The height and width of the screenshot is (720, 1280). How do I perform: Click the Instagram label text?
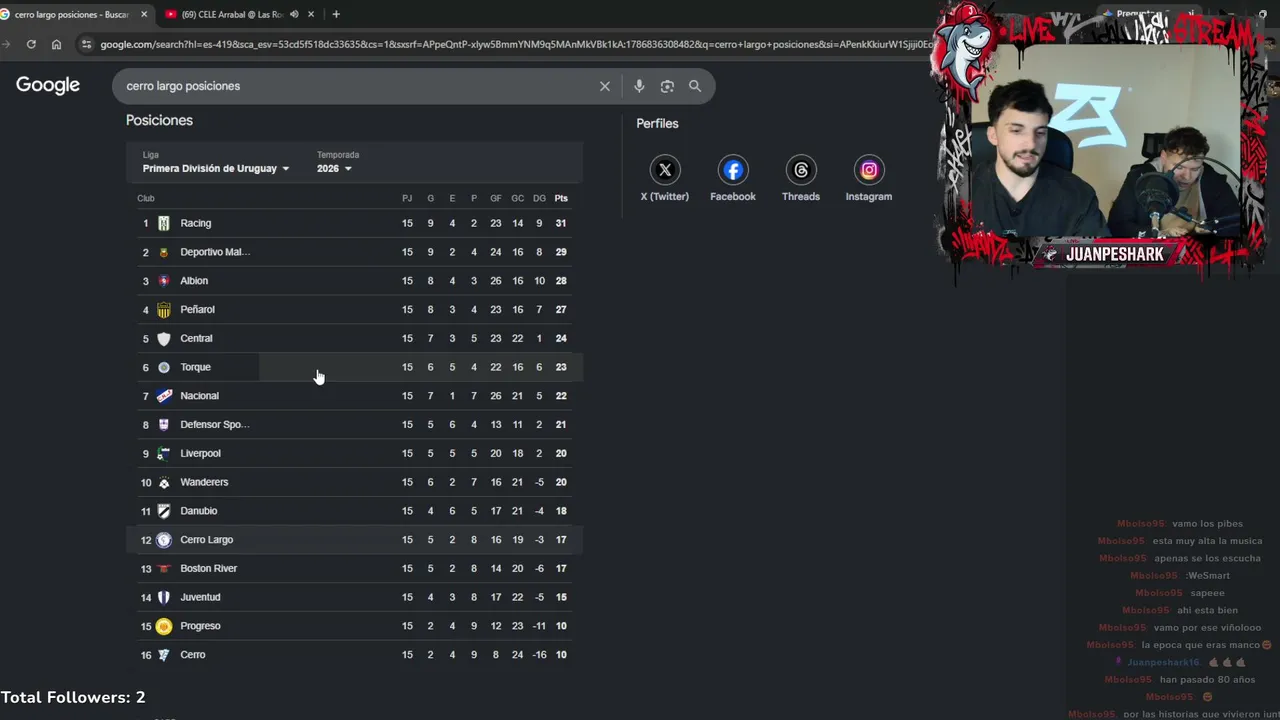point(869,196)
